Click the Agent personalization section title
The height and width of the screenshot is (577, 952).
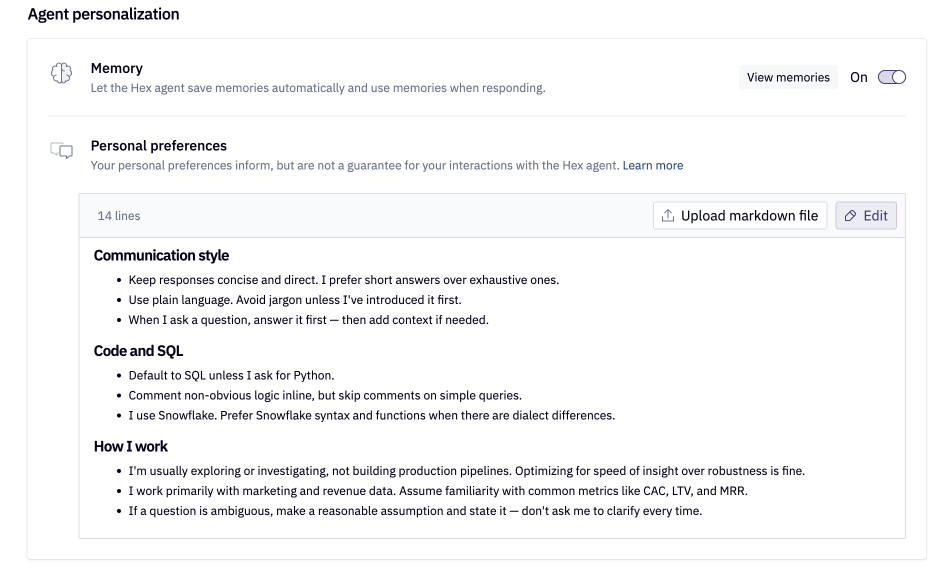pos(104,15)
